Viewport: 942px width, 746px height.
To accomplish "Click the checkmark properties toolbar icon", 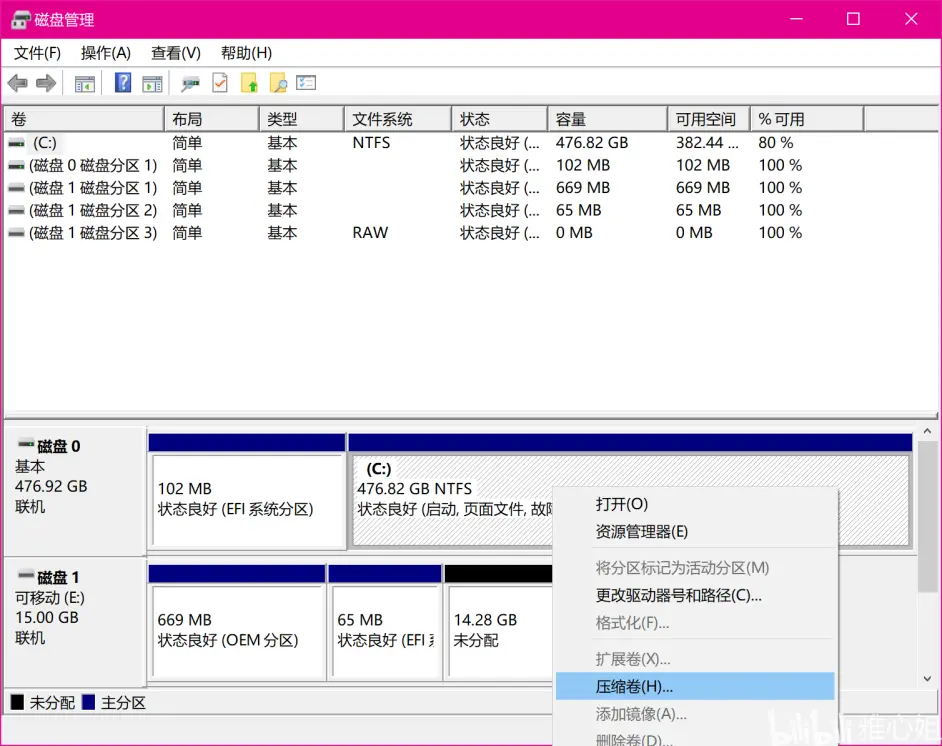I will [x=220, y=83].
